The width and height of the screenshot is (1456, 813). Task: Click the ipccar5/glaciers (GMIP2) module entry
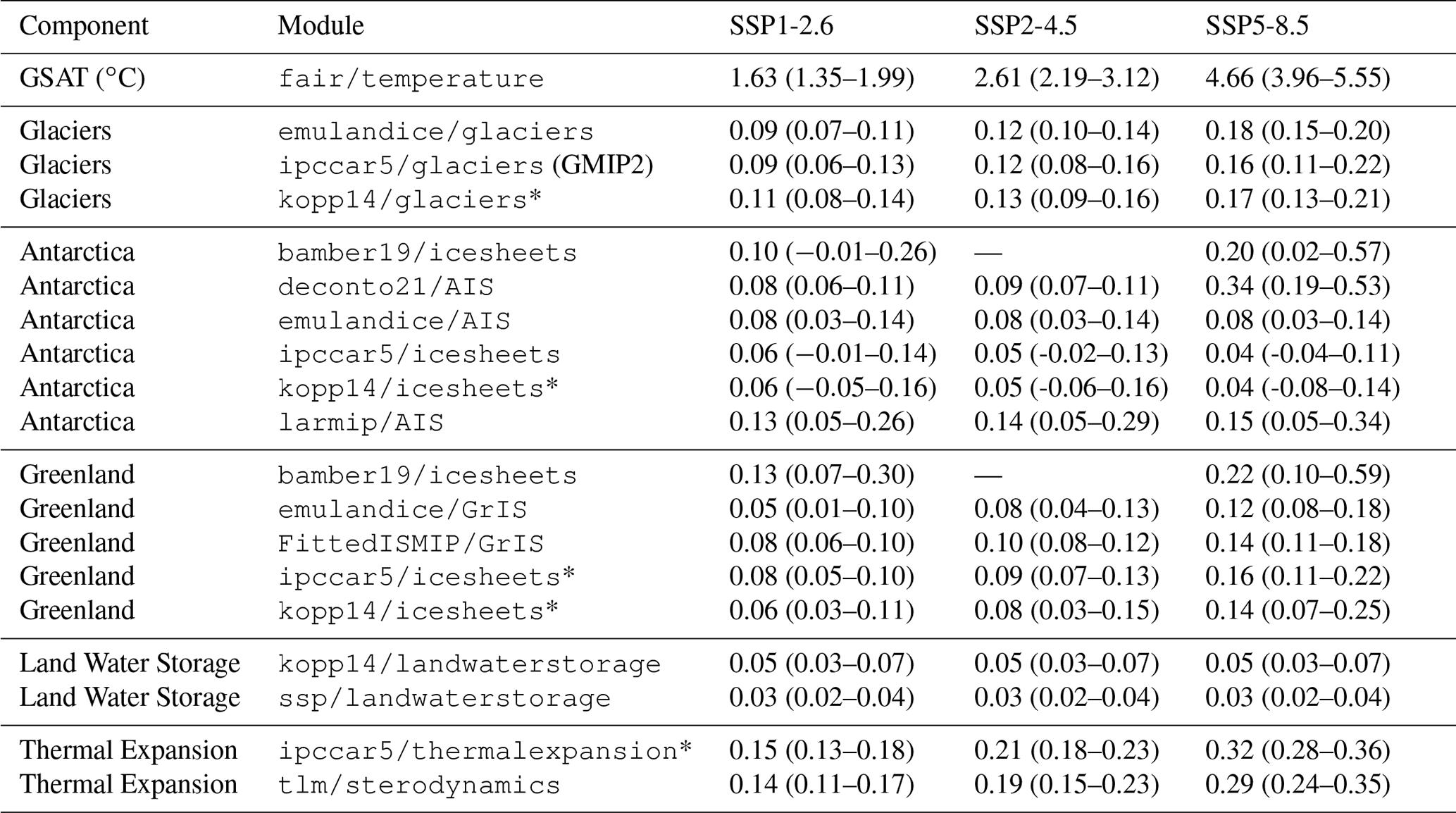coord(465,165)
